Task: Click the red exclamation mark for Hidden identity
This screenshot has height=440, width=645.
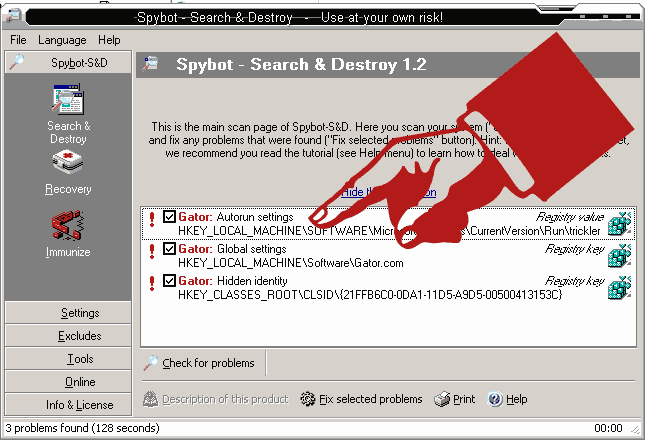Action: 152,283
